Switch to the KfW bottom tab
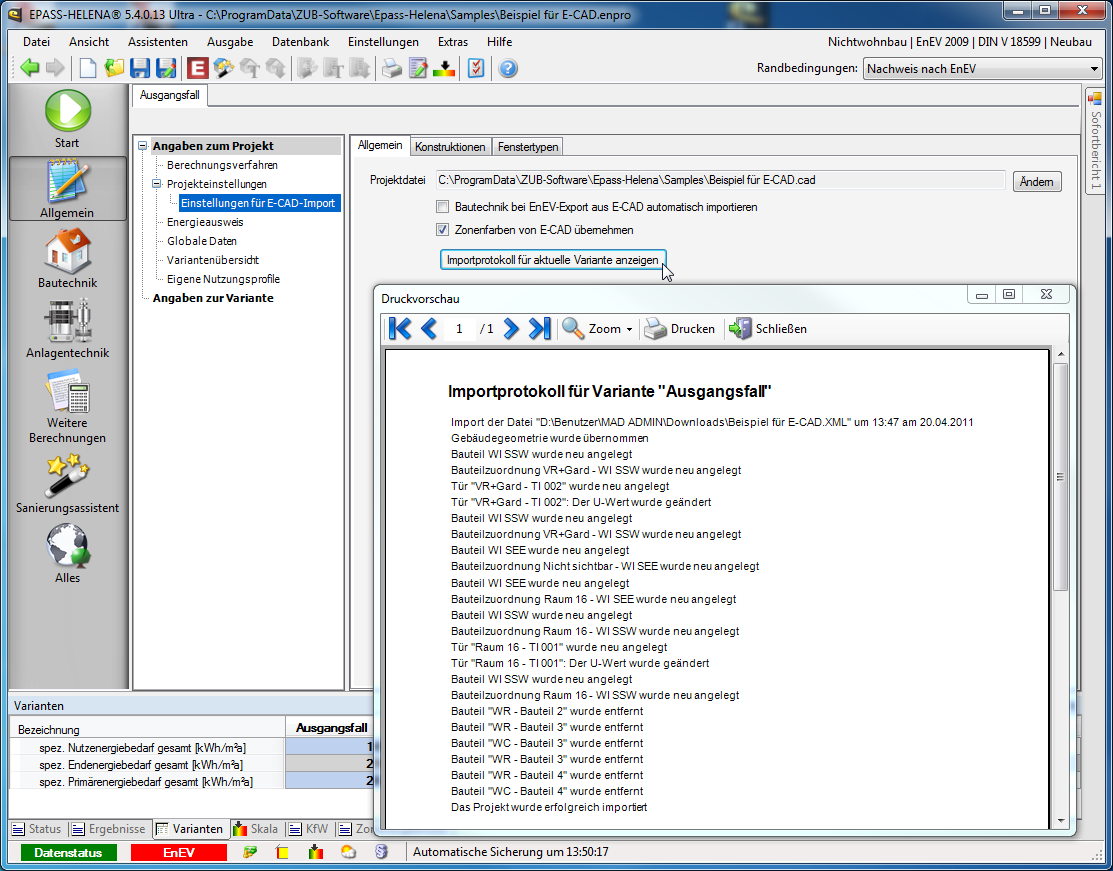 (x=309, y=828)
